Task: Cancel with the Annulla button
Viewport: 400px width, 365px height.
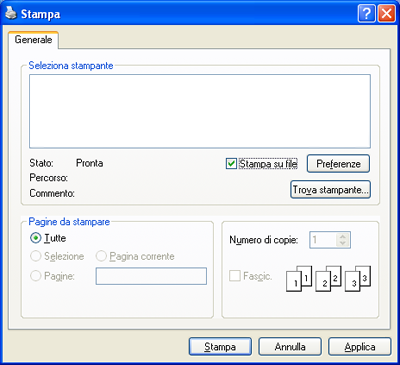Action: tap(290, 347)
